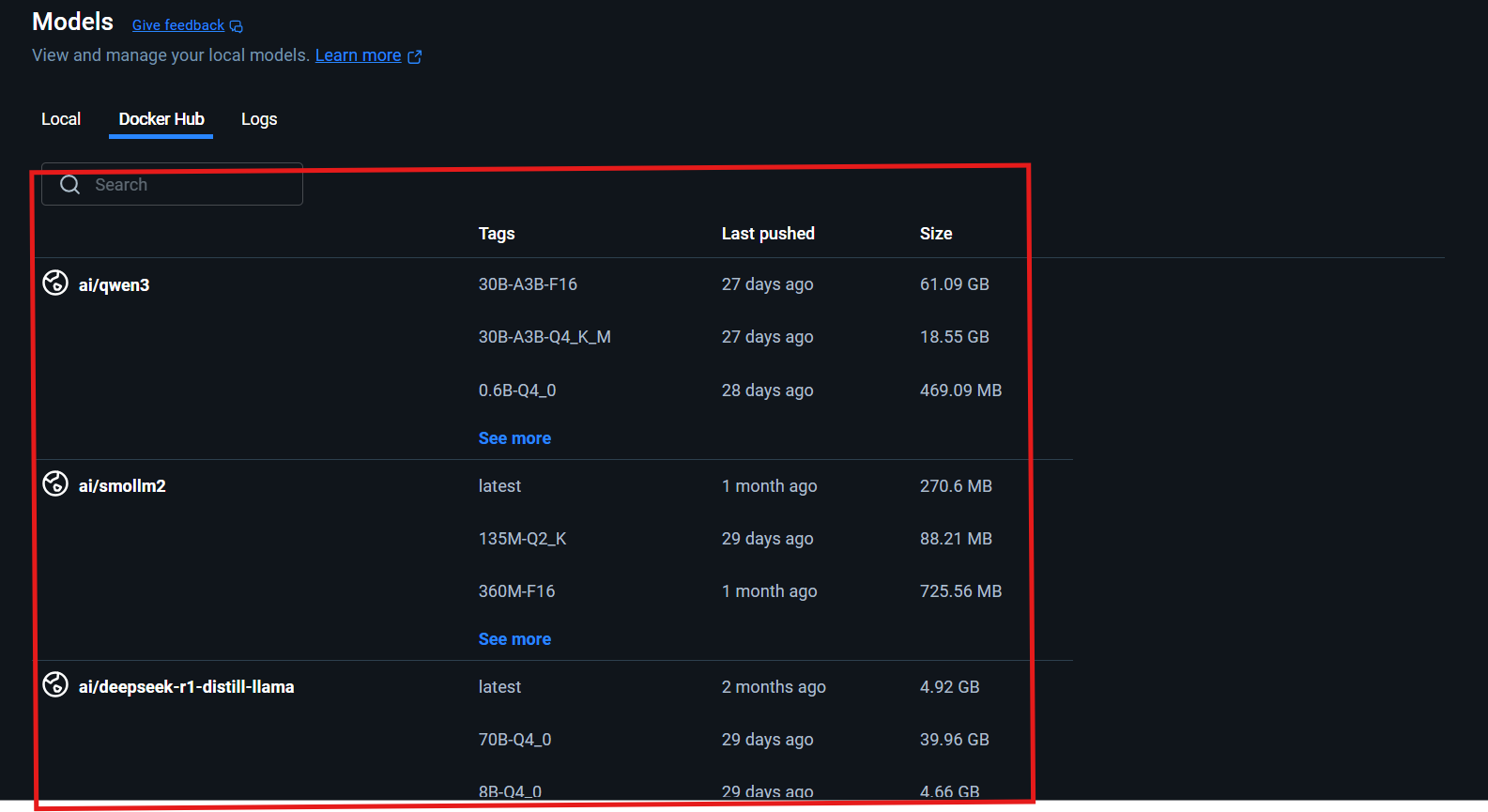Screen dimensions: 1488x812
Task: Click the 39.96 GB size value
Action: (955, 740)
